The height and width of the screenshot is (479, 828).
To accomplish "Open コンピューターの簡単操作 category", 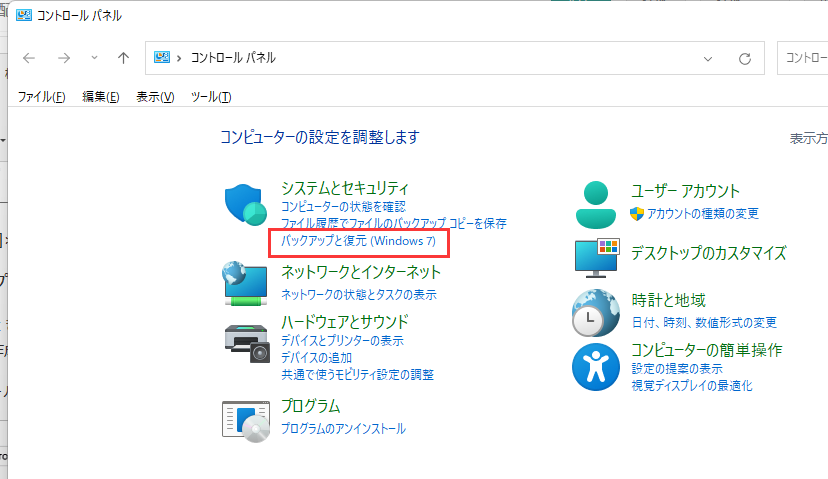I will pos(707,350).
